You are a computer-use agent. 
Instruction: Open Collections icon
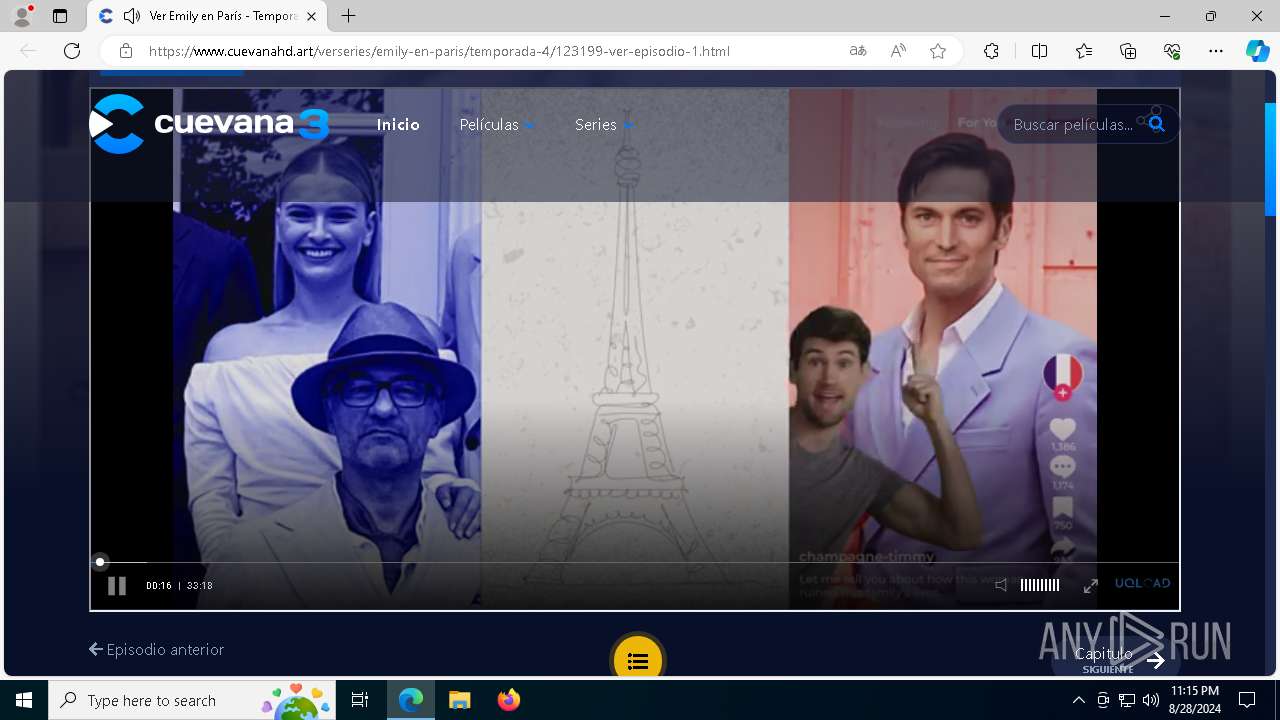pos(1128,51)
